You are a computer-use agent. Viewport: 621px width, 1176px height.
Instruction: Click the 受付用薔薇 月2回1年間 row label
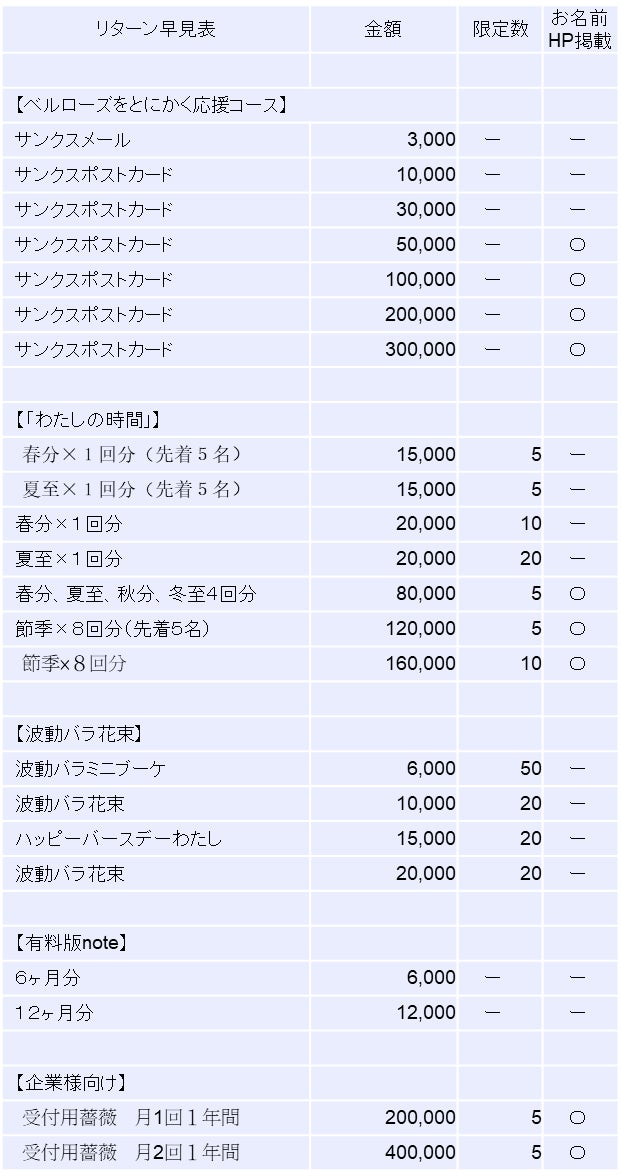pos(130,1153)
